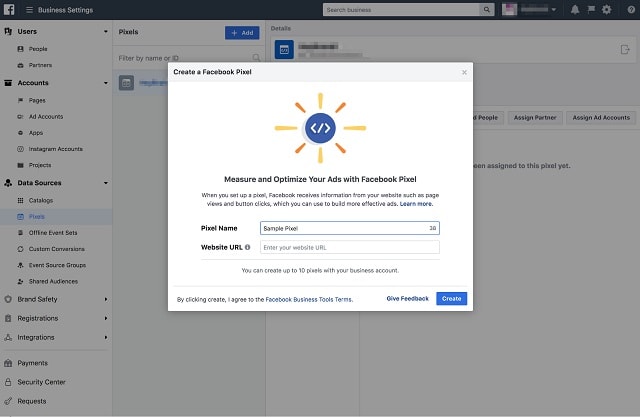Expand the Brand Safety section
Viewport: 640px width, 417px height.
[106, 299]
